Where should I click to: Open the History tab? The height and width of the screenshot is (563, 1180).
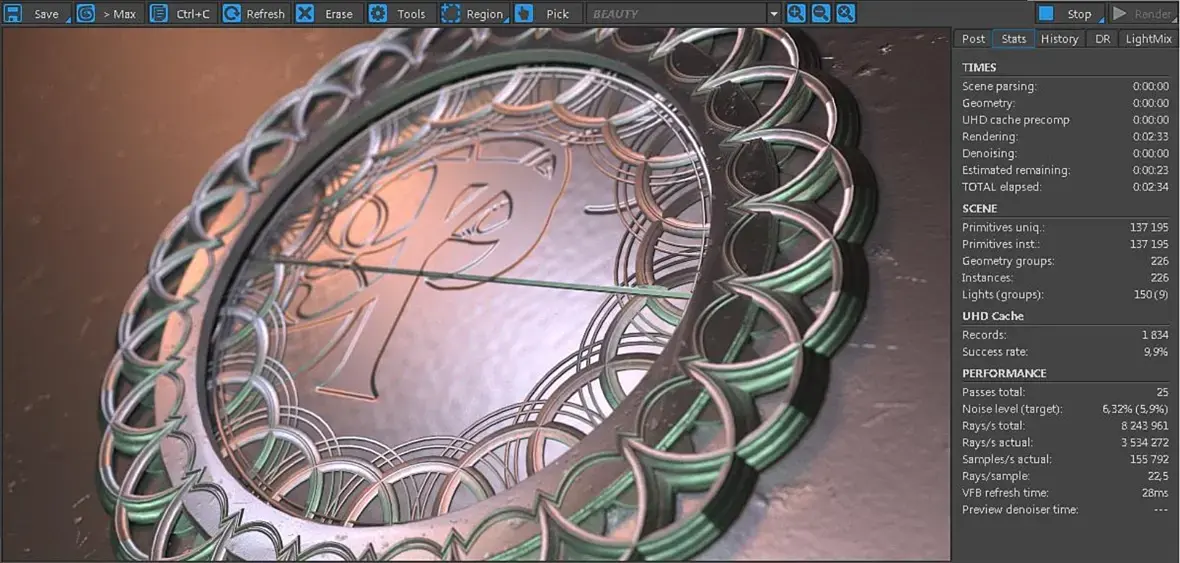1060,38
